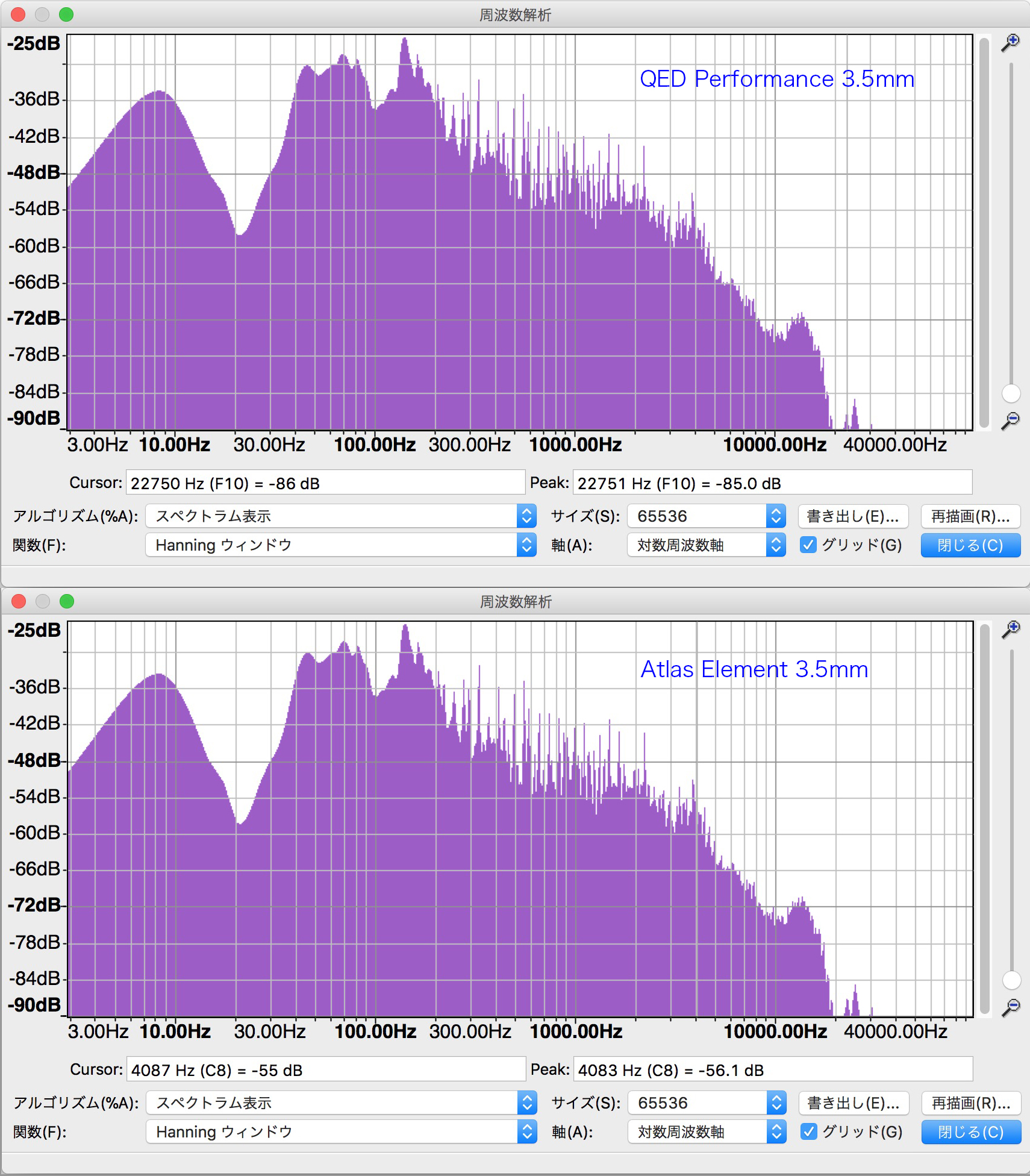
Task: Click the QED window 周波数解析 title
Action: (x=515, y=15)
